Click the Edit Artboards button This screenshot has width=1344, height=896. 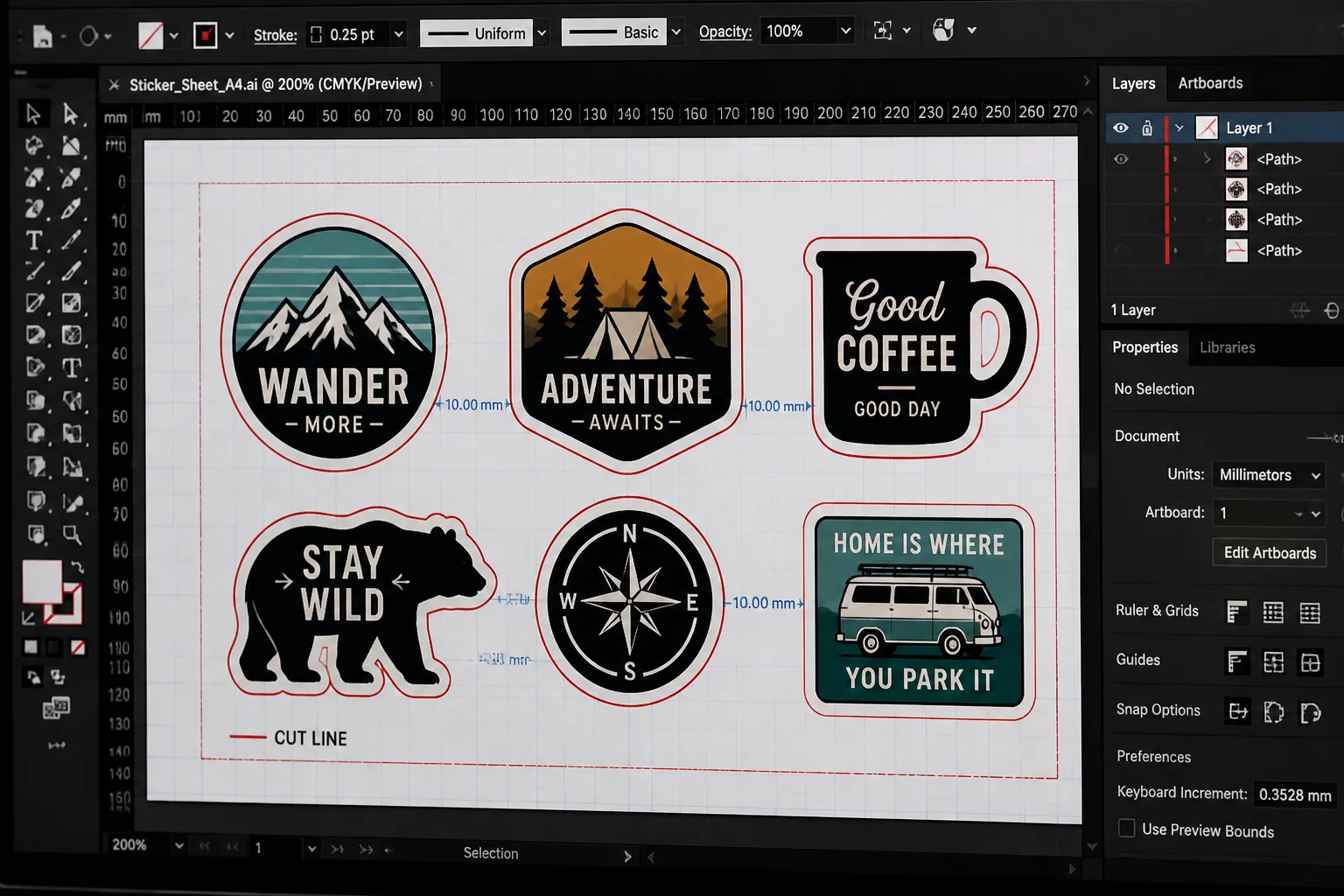pos(1270,553)
